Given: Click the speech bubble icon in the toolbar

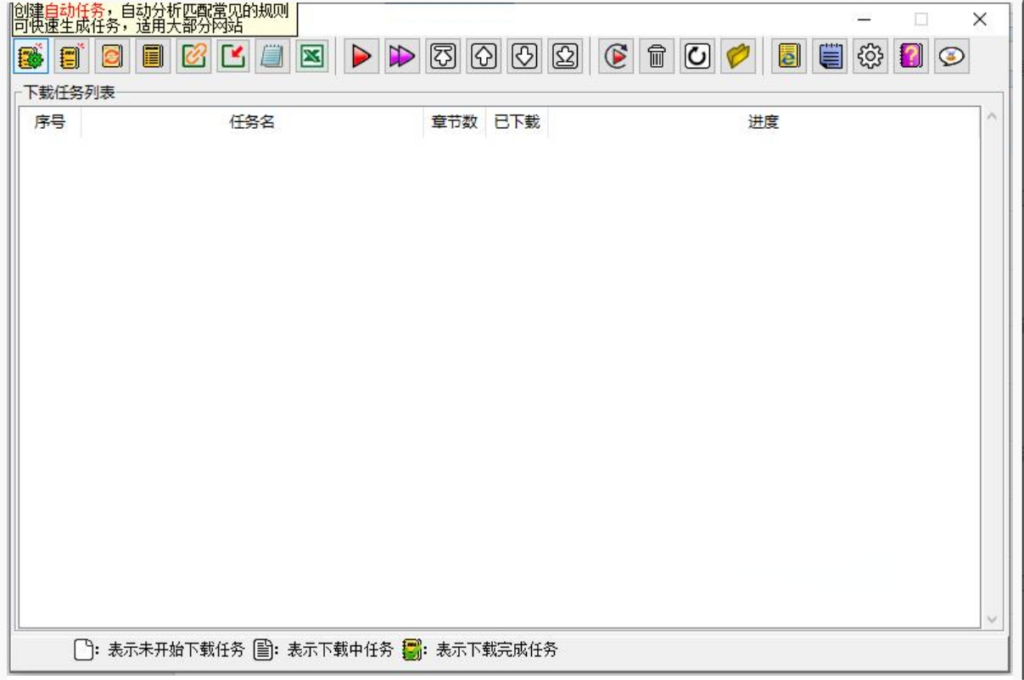Looking at the screenshot, I should click(x=952, y=57).
